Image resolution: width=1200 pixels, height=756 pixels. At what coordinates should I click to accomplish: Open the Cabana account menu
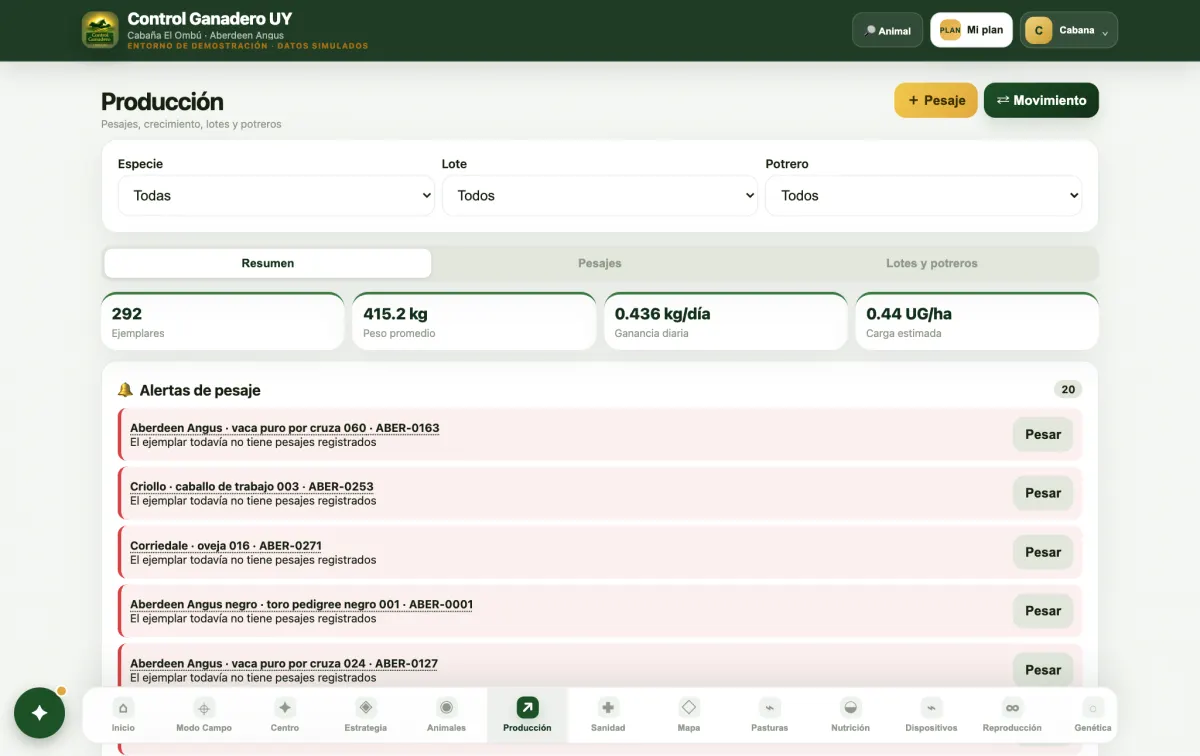1069,30
